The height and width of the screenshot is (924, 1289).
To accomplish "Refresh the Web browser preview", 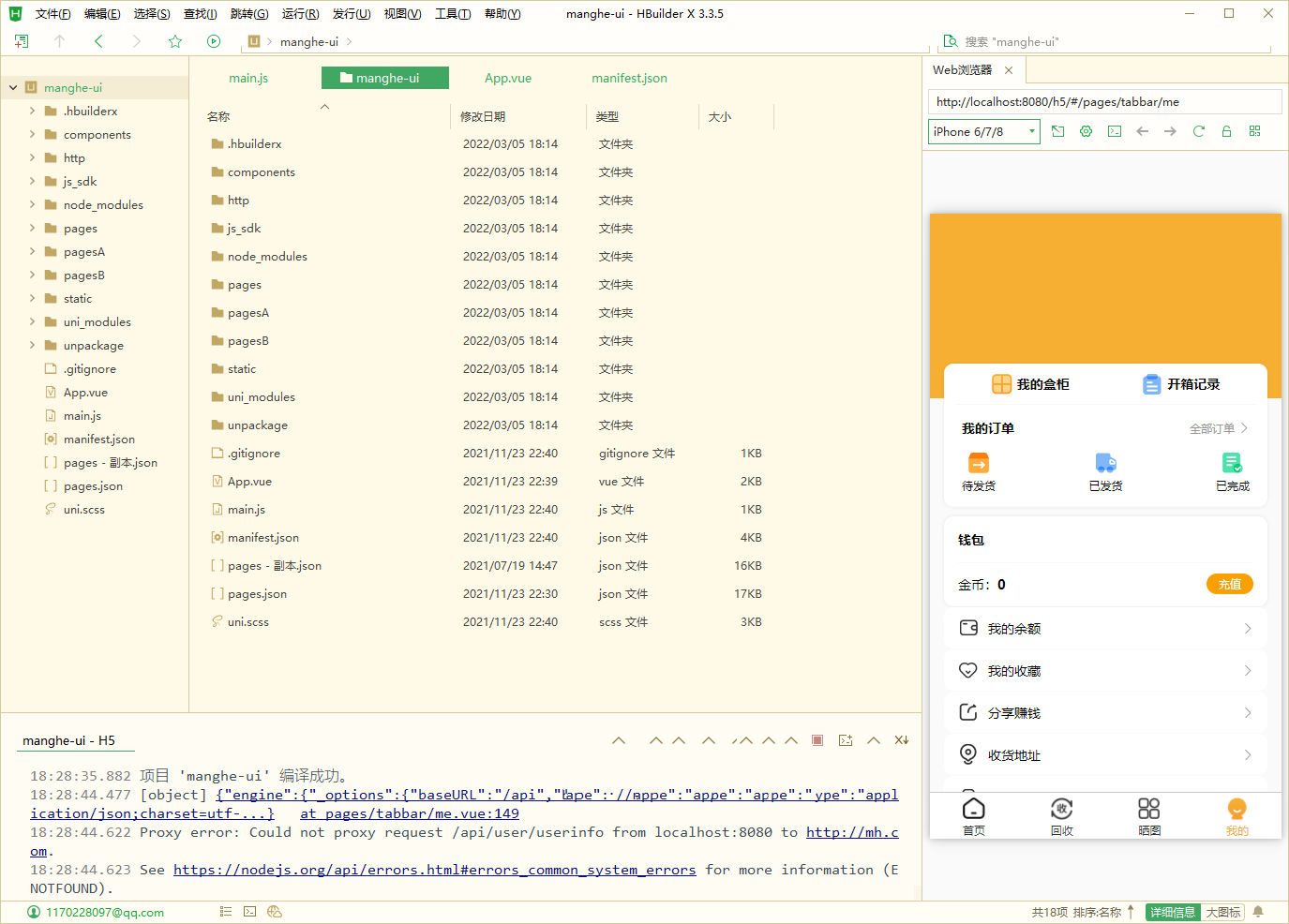I will click(1198, 131).
